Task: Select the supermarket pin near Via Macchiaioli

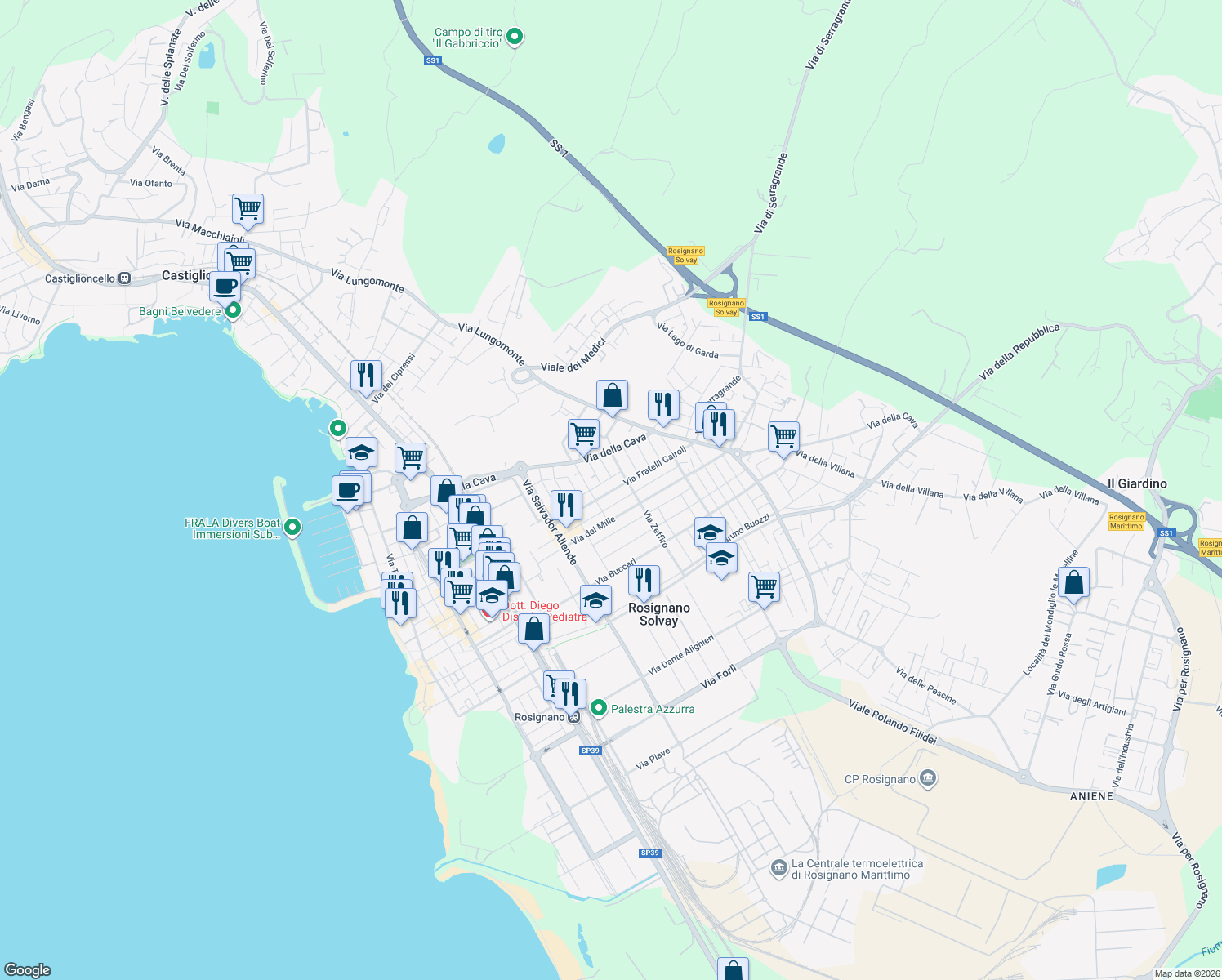Action: point(248,210)
